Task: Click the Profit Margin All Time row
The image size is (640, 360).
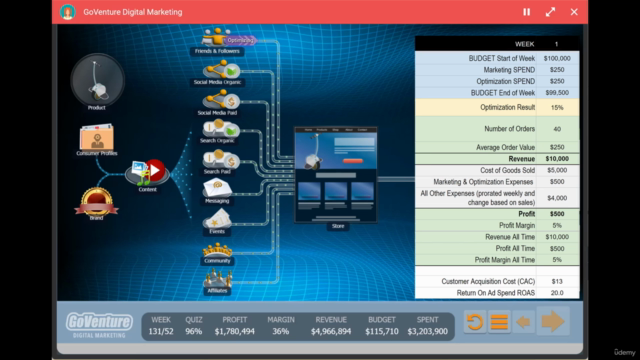Action: point(497,260)
